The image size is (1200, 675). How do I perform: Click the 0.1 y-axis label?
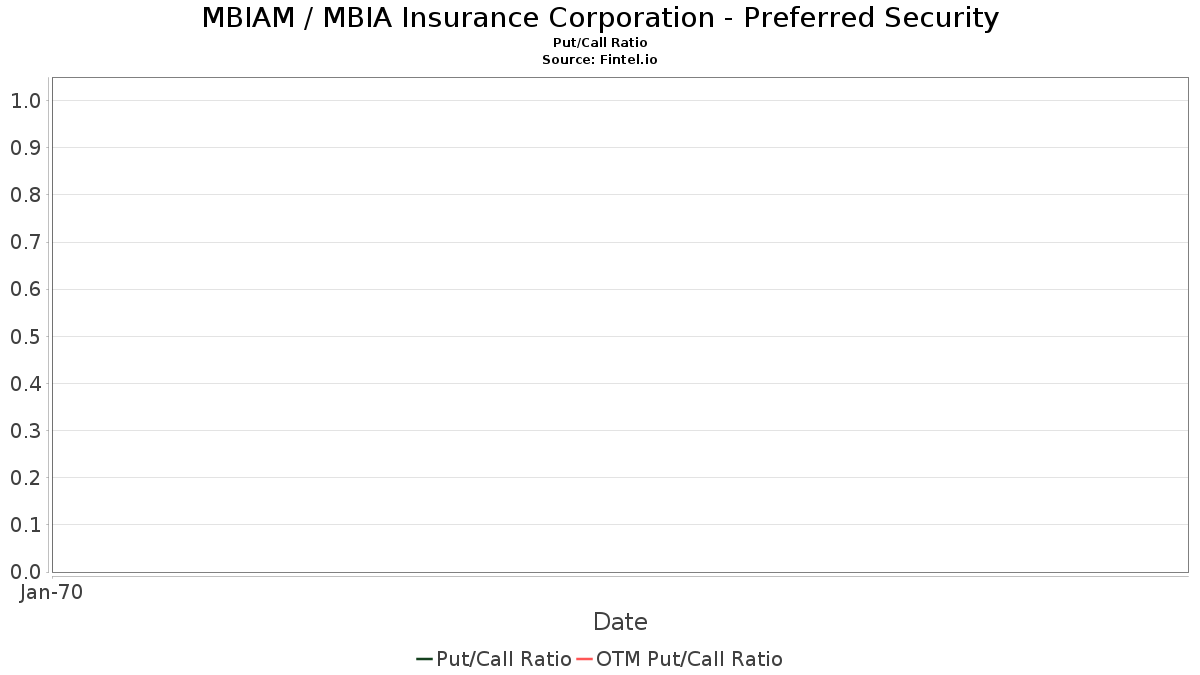coord(26,525)
